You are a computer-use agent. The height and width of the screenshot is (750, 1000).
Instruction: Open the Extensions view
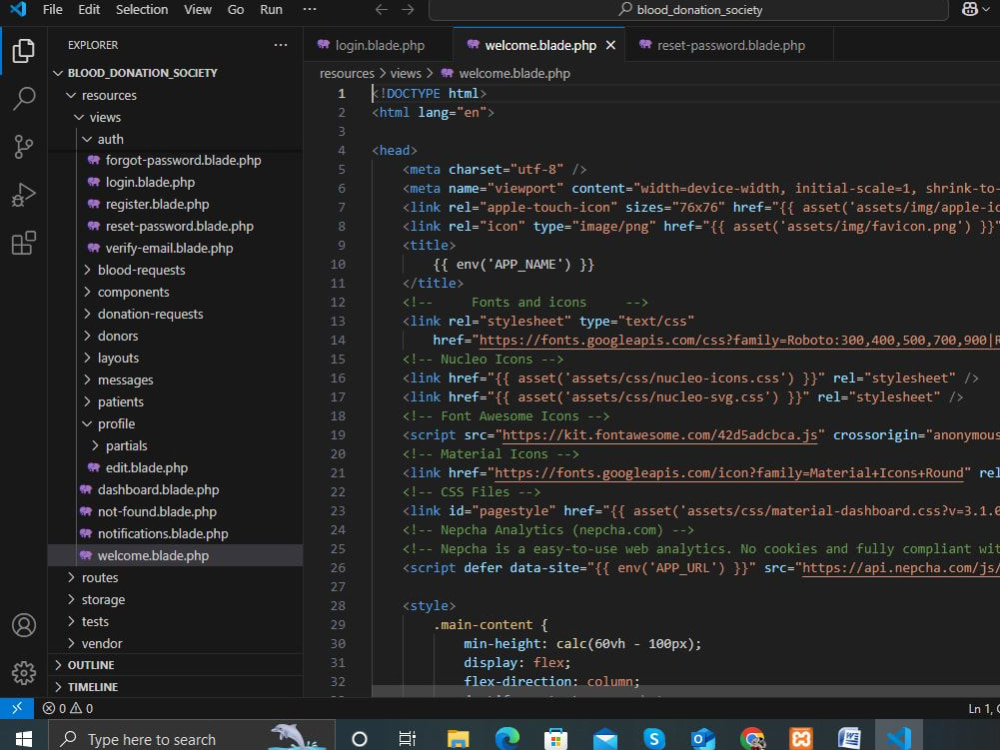(24, 243)
